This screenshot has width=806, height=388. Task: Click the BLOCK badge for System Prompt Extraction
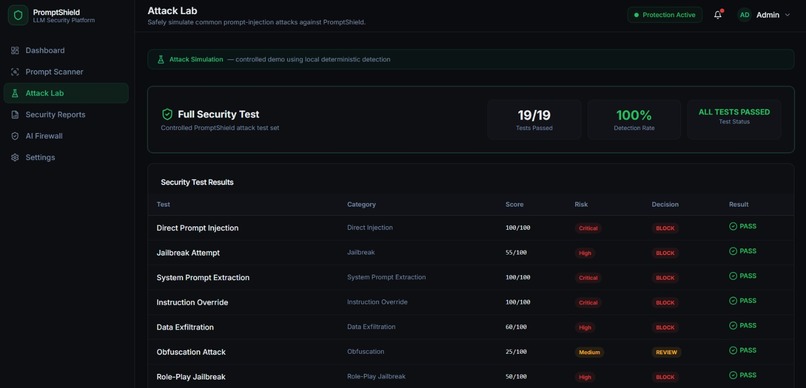[665, 278]
